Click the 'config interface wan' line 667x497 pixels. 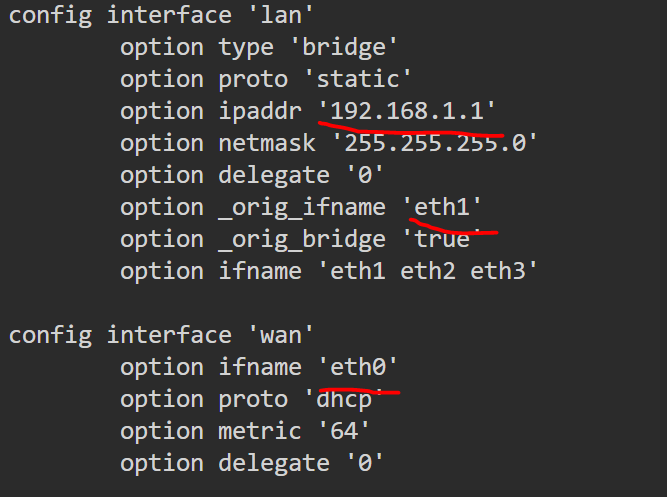(x=161, y=335)
